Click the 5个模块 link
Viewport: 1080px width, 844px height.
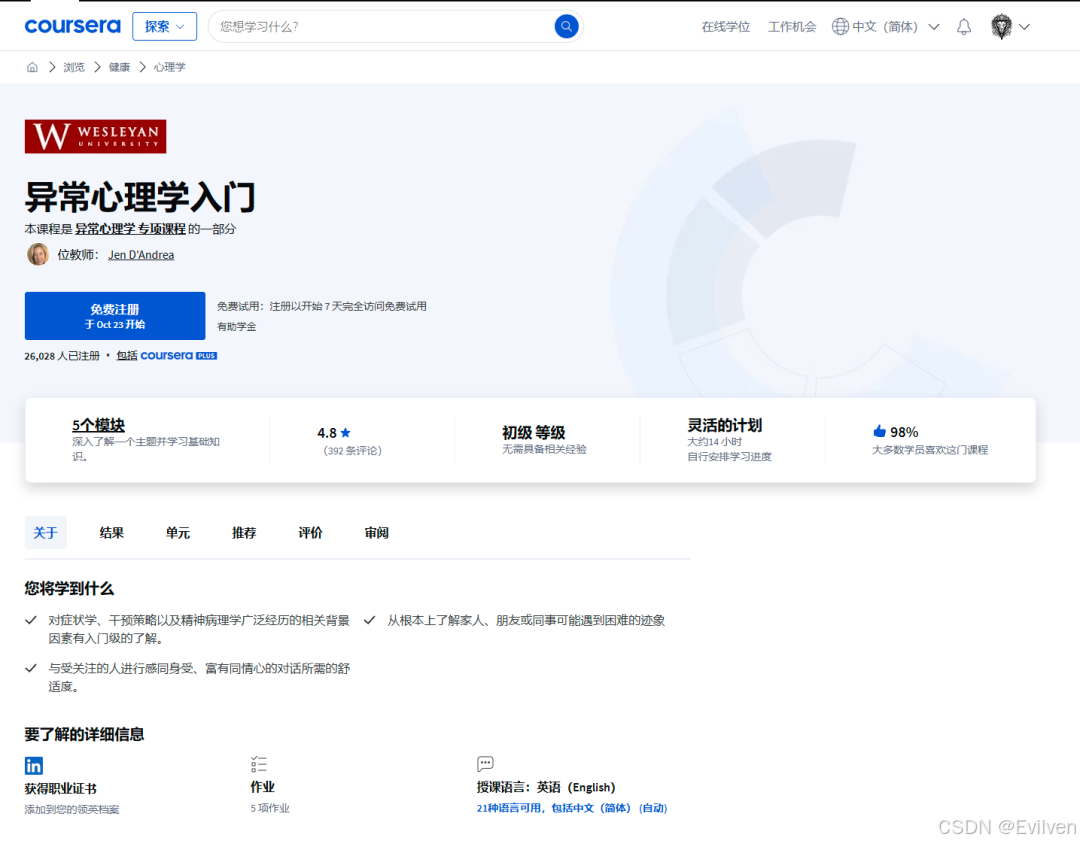pyautogui.click(x=98, y=425)
